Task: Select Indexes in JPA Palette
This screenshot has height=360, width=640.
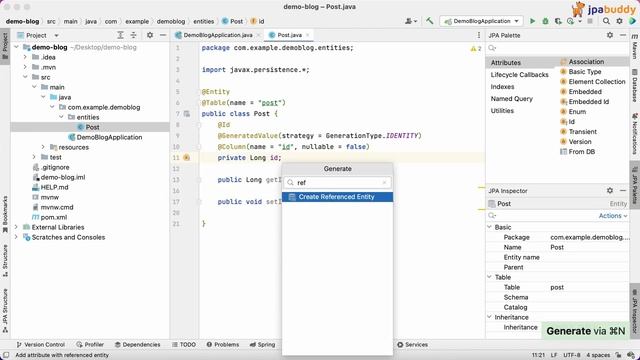Action: tap(502, 87)
